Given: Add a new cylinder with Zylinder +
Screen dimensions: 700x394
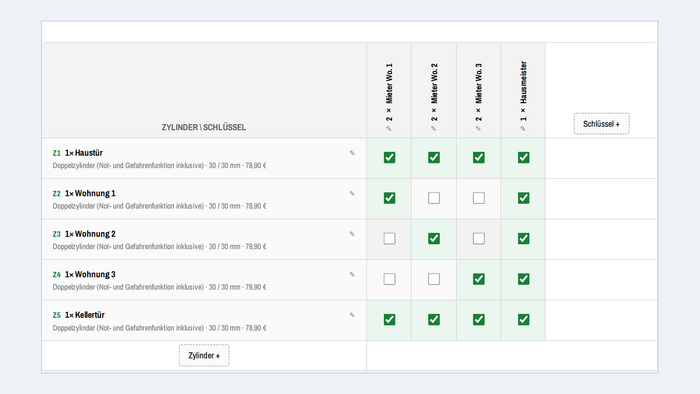Looking at the screenshot, I should click(204, 356).
